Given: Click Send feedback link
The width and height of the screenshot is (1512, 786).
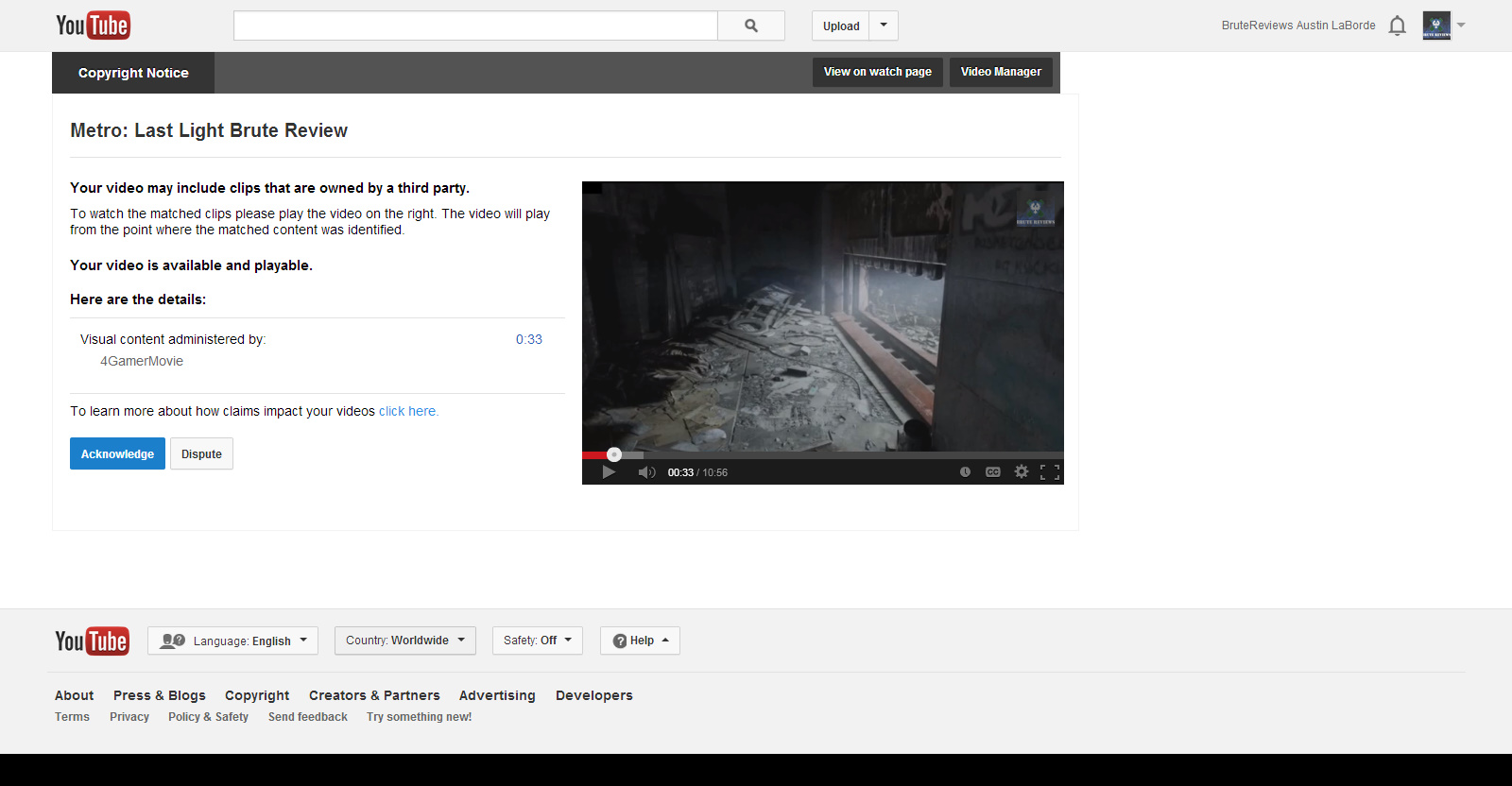Looking at the screenshot, I should click(308, 717).
